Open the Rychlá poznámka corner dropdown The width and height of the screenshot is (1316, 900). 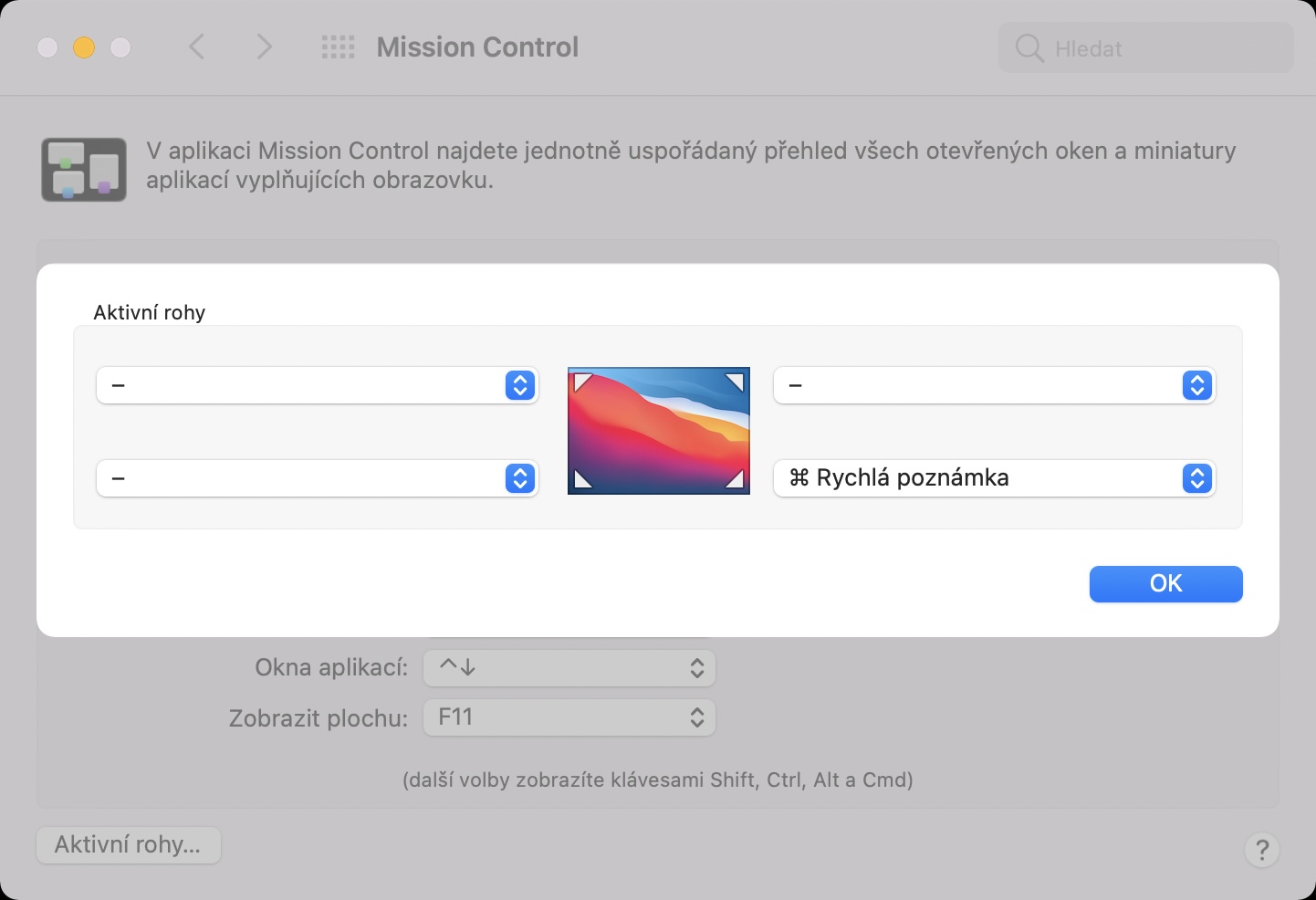pyautogui.click(x=994, y=478)
